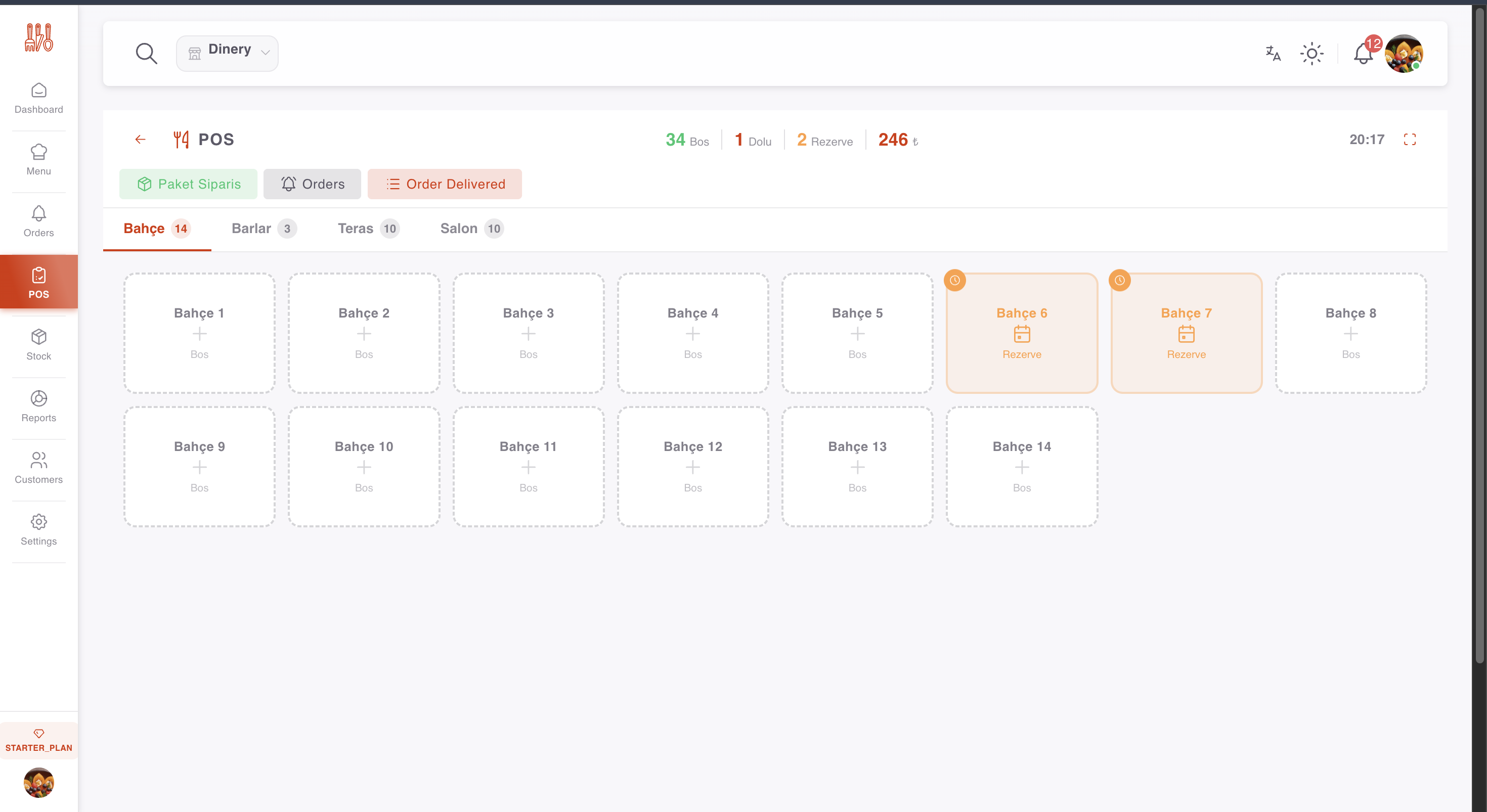Open the search icon in header
The width and height of the screenshot is (1487, 812).
[146, 53]
